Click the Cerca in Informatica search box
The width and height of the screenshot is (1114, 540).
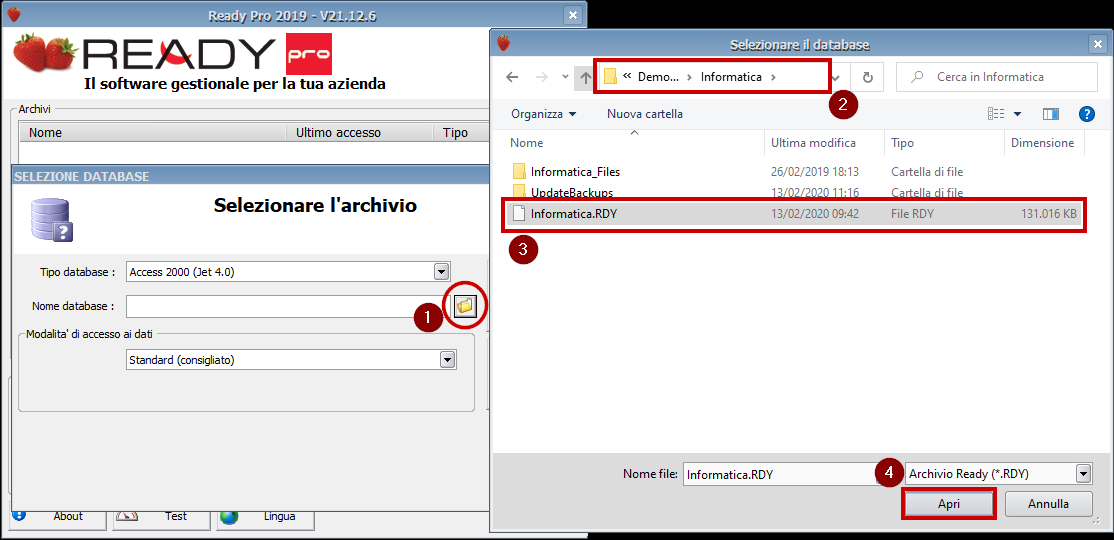coord(997,77)
